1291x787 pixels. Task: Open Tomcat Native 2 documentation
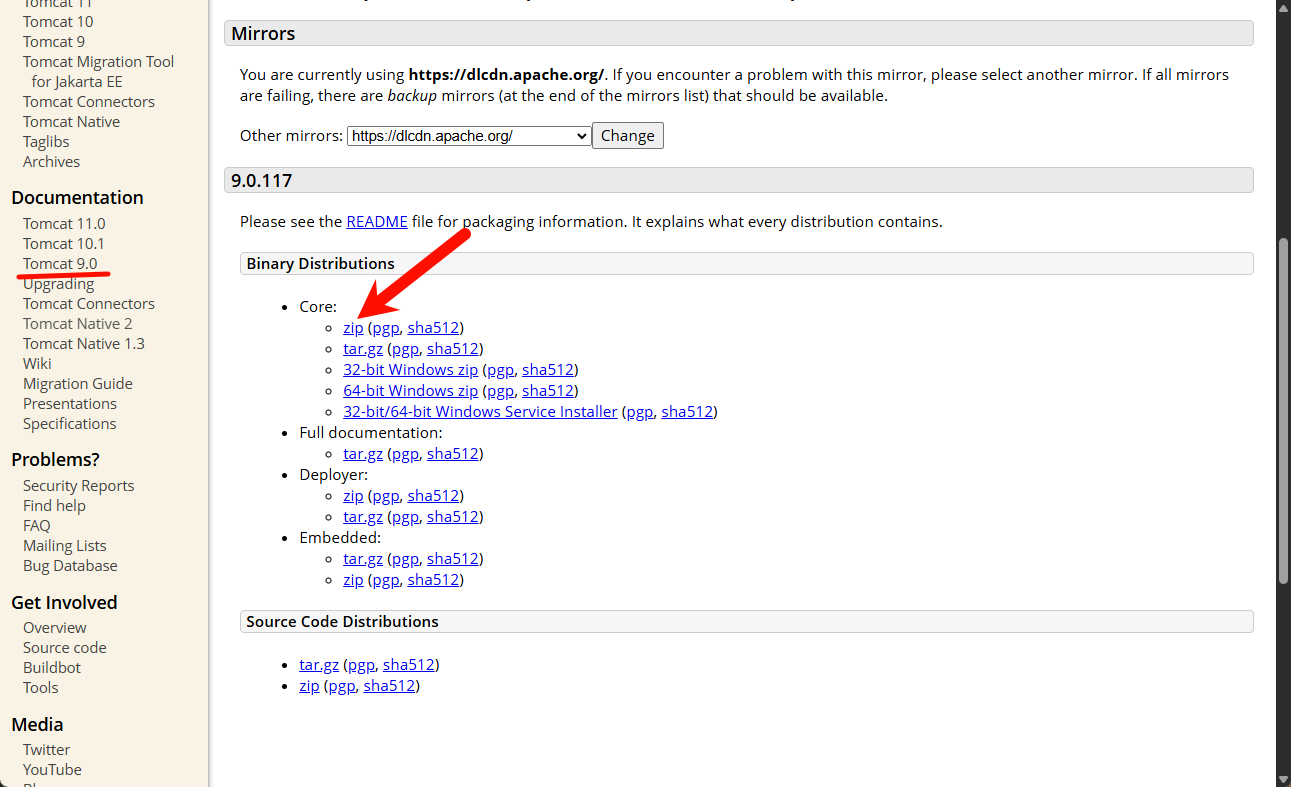(78, 324)
